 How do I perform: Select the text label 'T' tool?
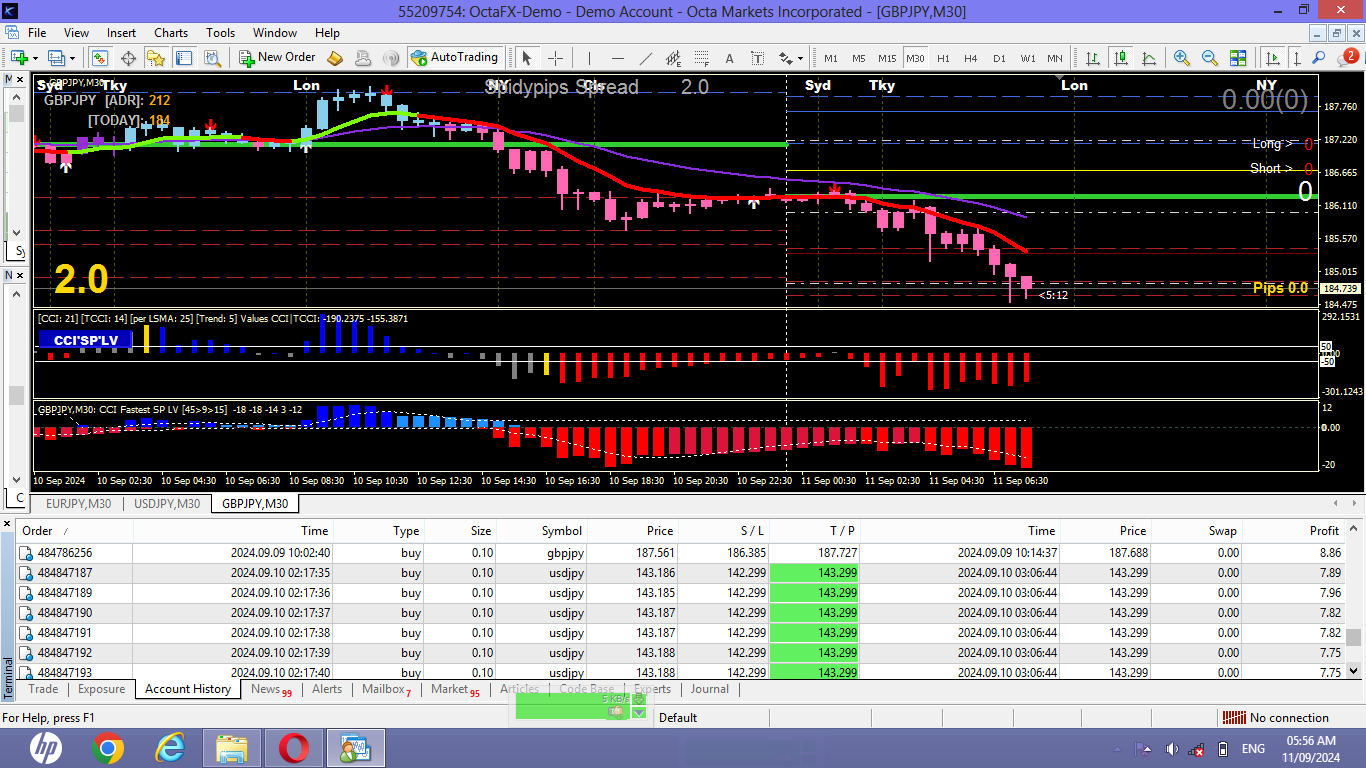(x=758, y=58)
